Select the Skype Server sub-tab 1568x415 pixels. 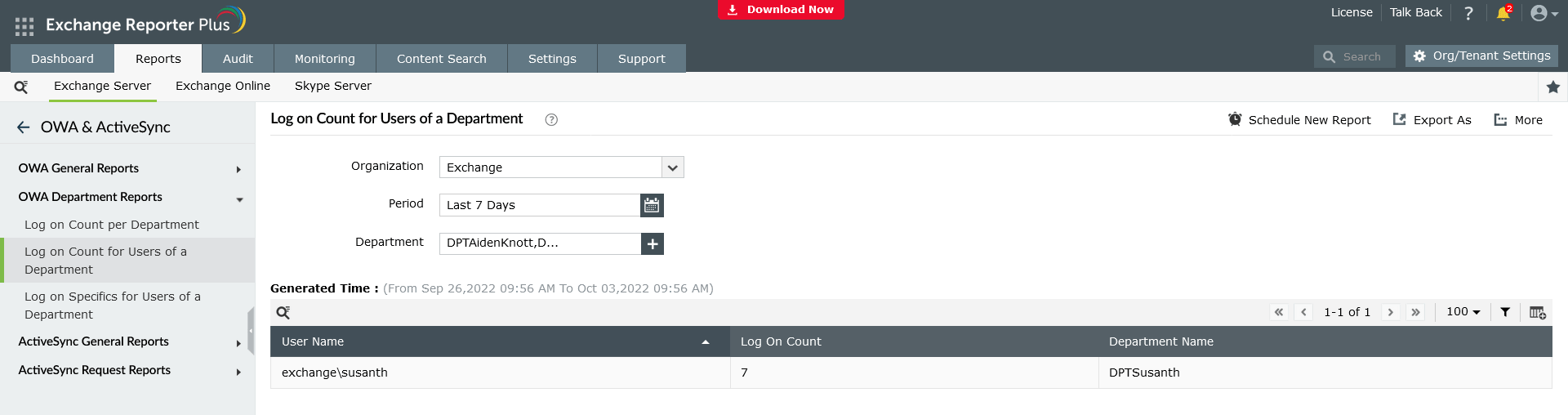click(333, 86)
